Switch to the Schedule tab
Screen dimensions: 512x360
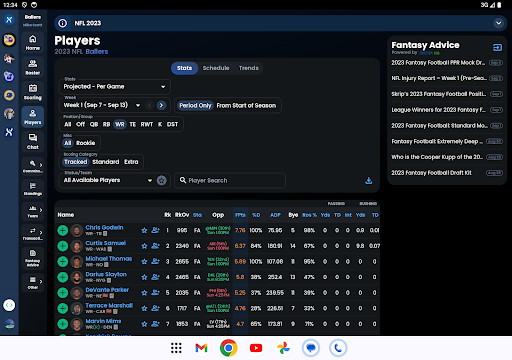pyautogui.click(x=216, y=68)
